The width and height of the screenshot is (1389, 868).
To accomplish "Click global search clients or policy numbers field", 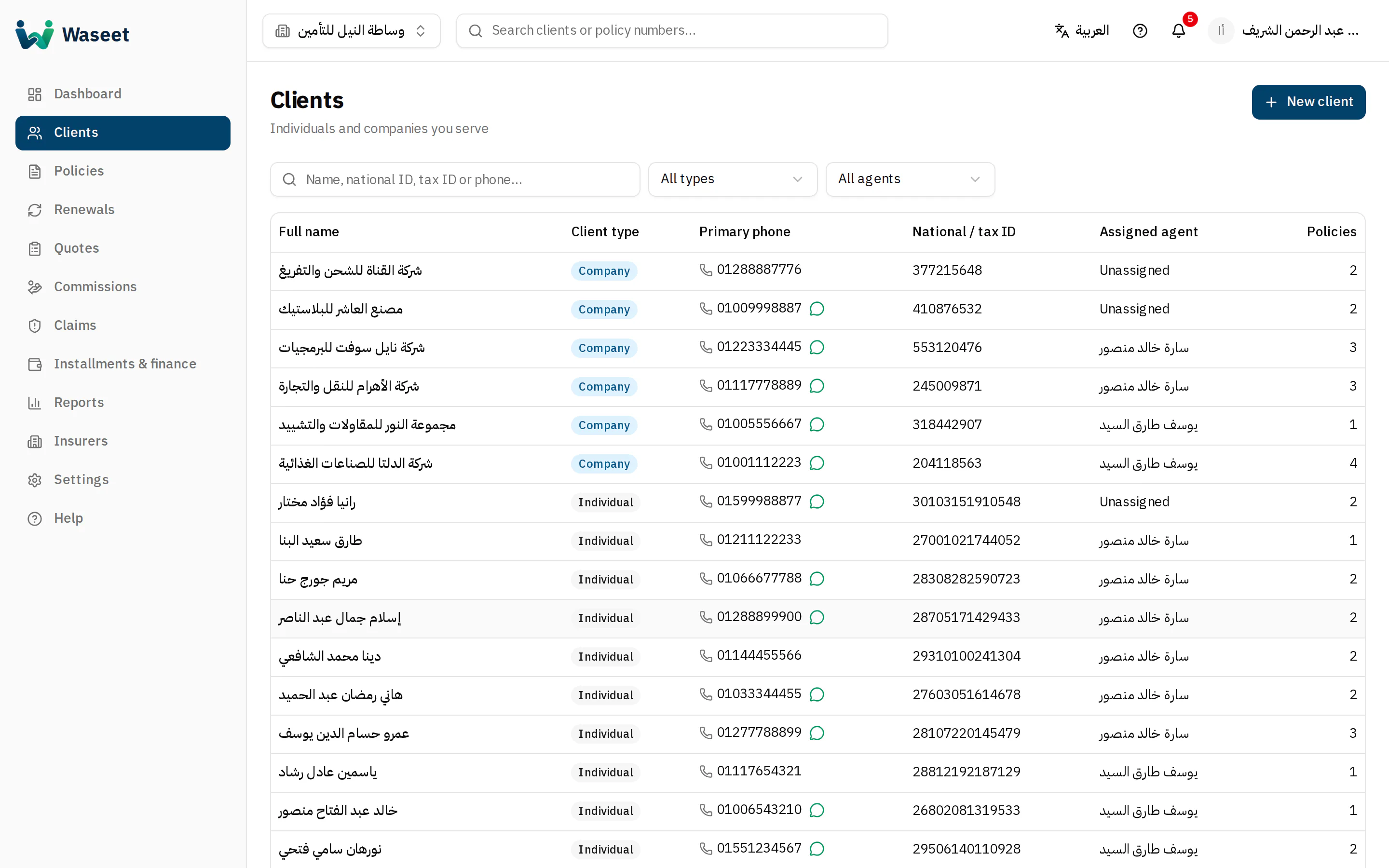I will (x=671, y=30).
